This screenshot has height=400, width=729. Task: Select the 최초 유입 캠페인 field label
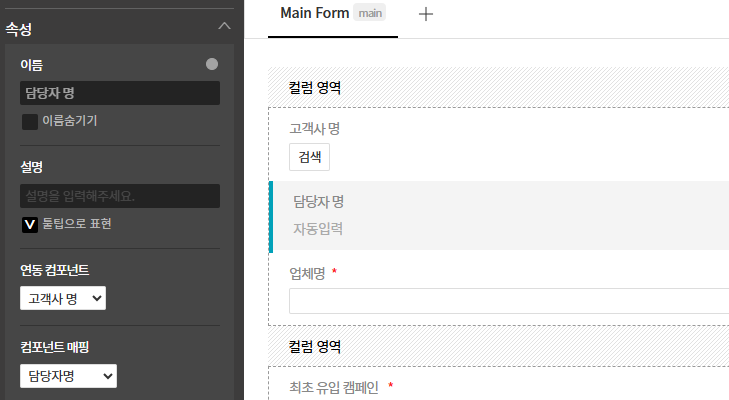click(334, 387)
